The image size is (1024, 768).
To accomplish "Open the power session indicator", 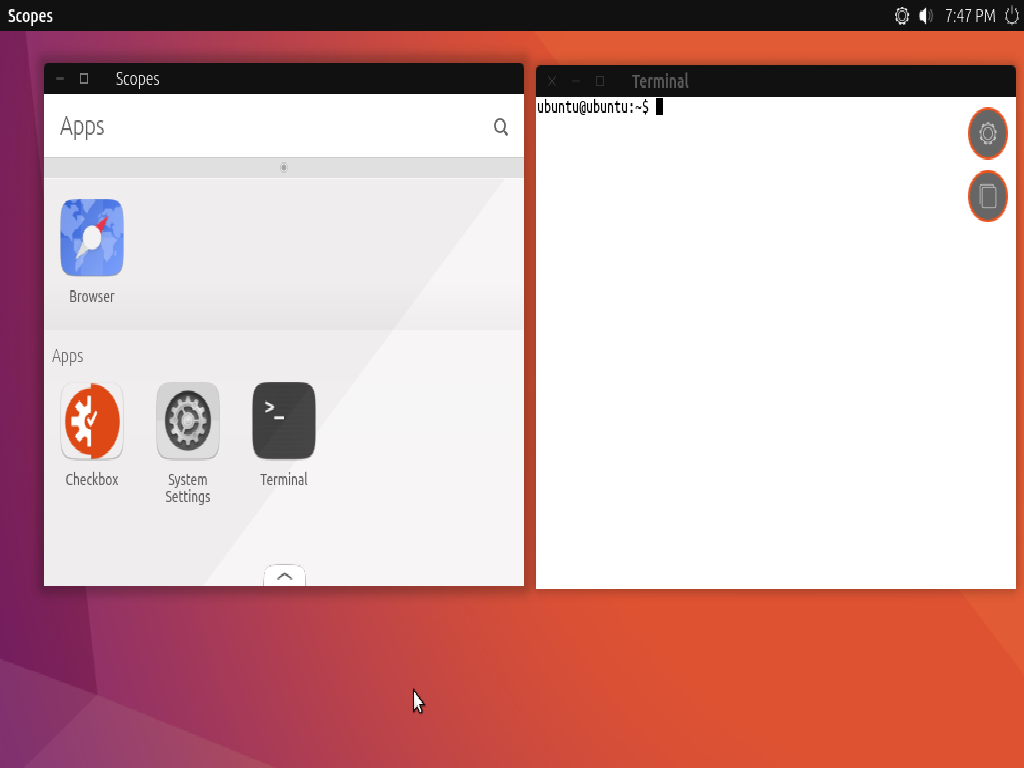I will (x=1012, y=16).
